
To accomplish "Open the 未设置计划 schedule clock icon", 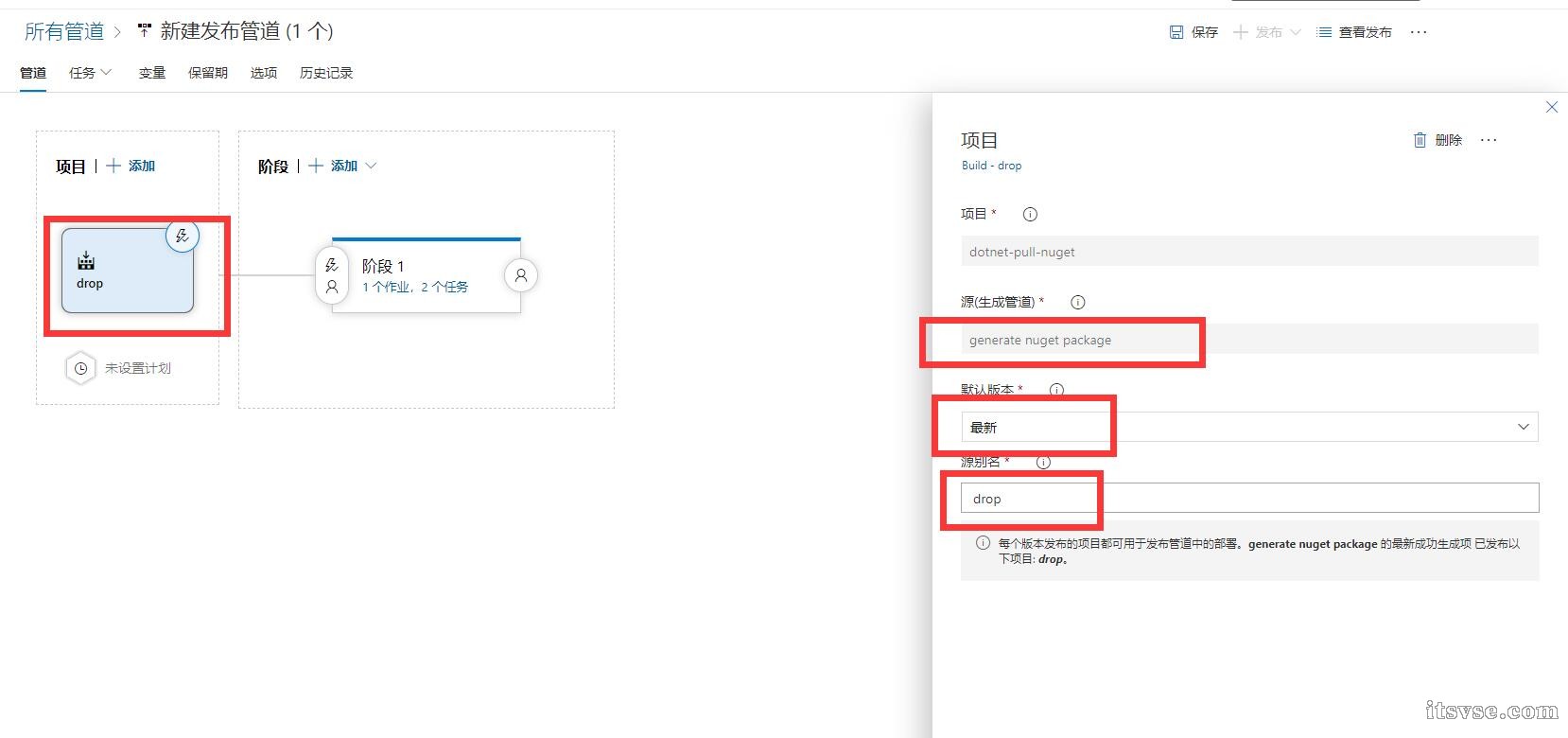I will [80, 368].
